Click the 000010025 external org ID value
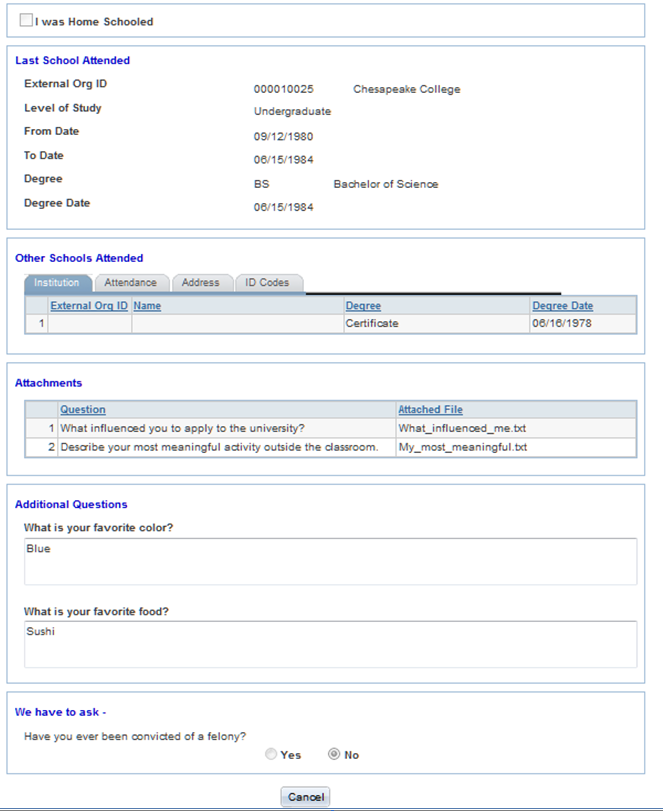Image resolution: width=663 pixels, height=811 pixels. pyautogui.click(x=283, y=89)
